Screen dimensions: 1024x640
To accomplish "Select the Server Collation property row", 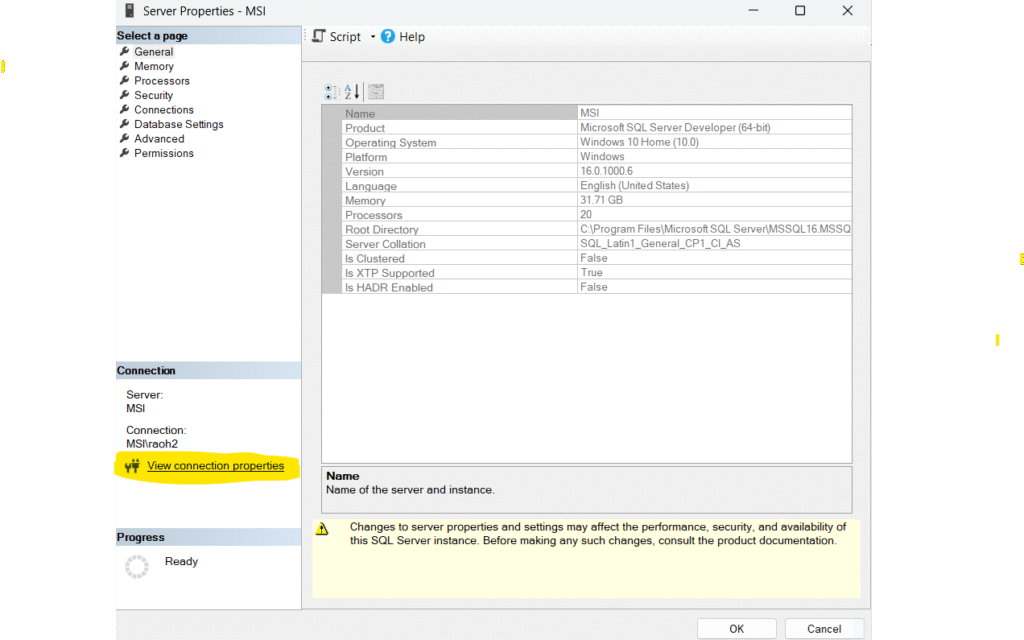I will point(385,244).
